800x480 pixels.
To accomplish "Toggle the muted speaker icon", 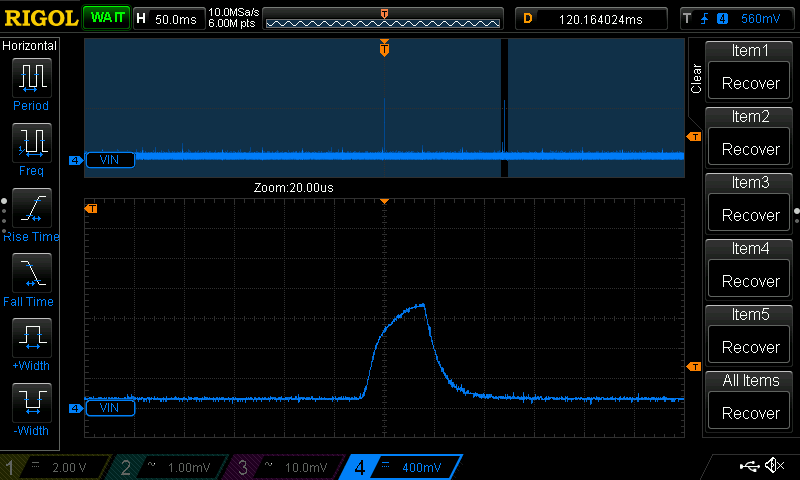I will (x=775, y=465).
